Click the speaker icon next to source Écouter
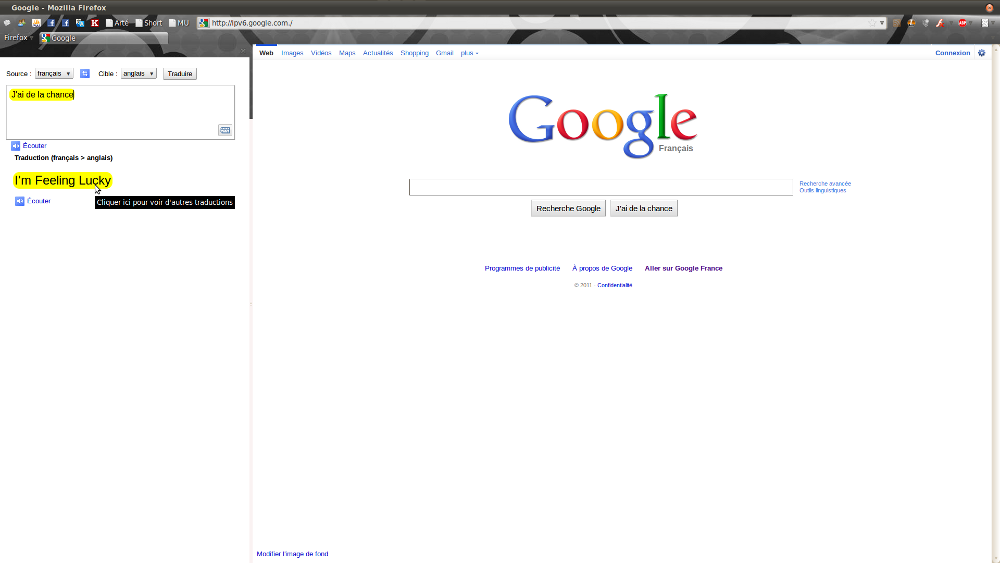This screenshot has height=563, width=1000. click(x=16, y=146)
